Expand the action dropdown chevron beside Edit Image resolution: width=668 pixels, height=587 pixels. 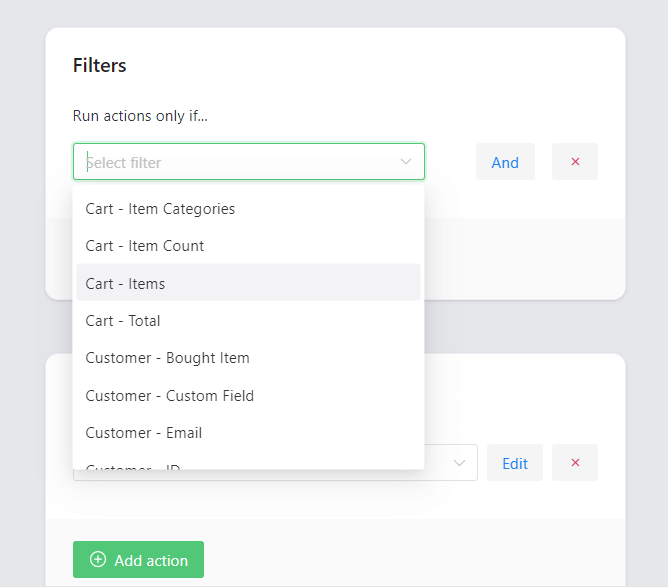[x=459, y=463]
